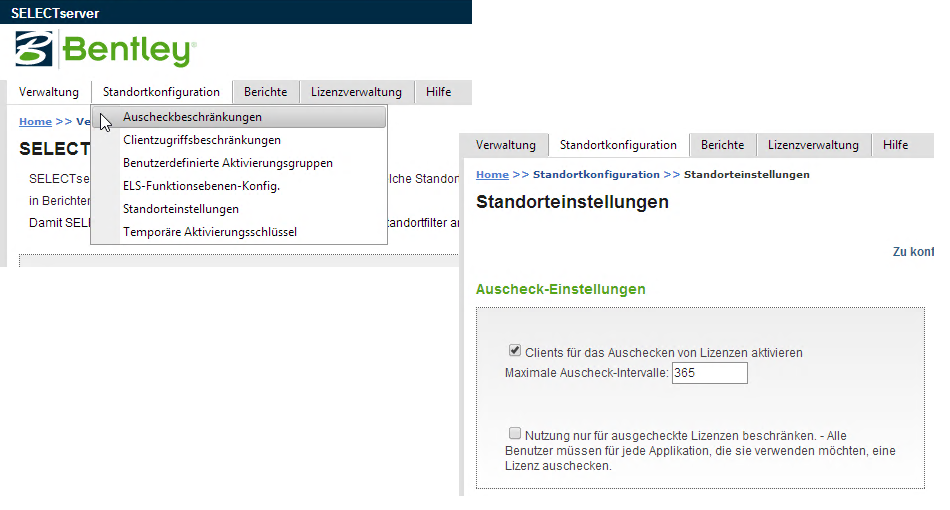This screenshot has height=510, width=950.
Task: Follow the Home breadcrumb link in the right window
Action: [492, 174]
